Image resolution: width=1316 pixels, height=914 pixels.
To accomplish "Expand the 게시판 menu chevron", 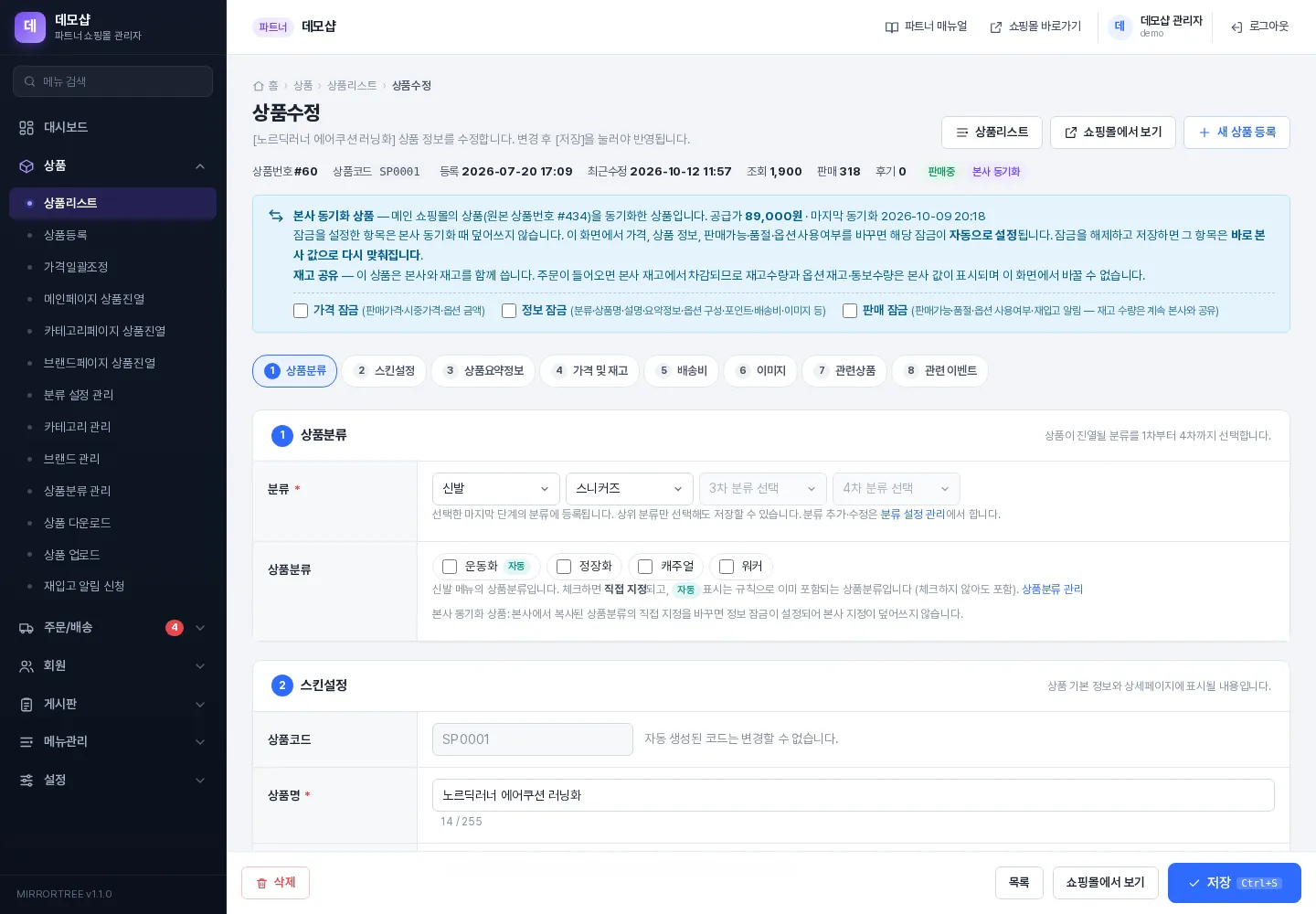I will [x=200, y=705].
